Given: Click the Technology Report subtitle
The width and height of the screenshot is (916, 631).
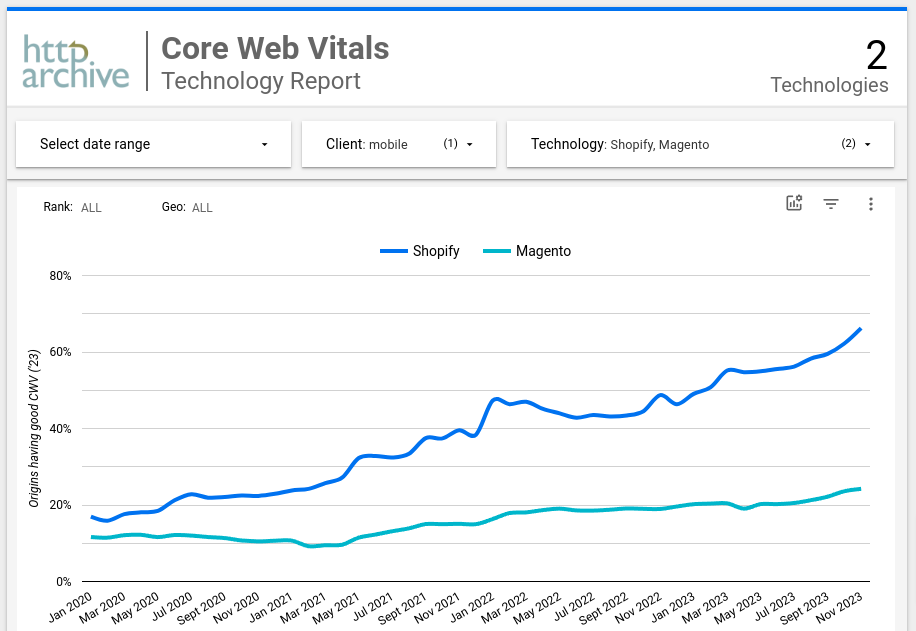Looking at the screenshot, I should [x=261, y=81].
